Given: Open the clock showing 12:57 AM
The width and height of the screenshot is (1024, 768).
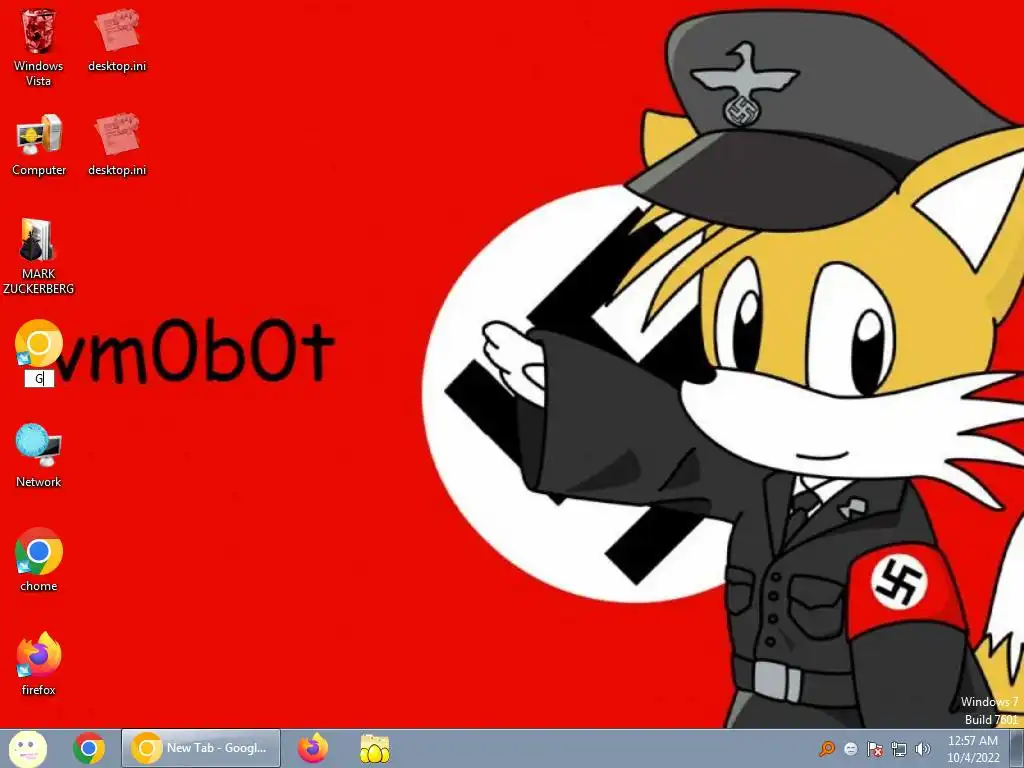Looking at the screenshot, I should pyautogui.click(x=973, y=749).
